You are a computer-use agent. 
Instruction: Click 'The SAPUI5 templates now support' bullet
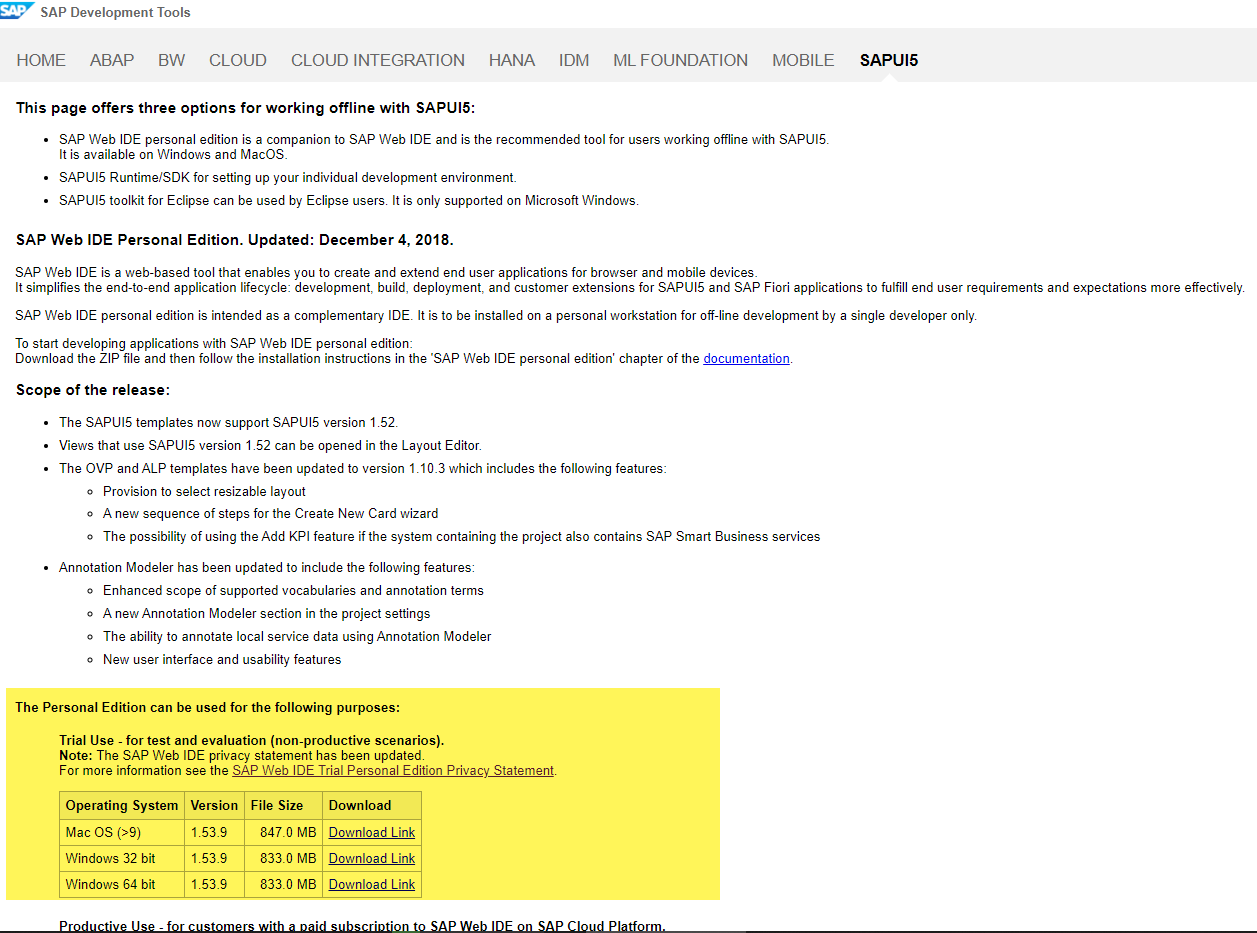coord(228,422)
